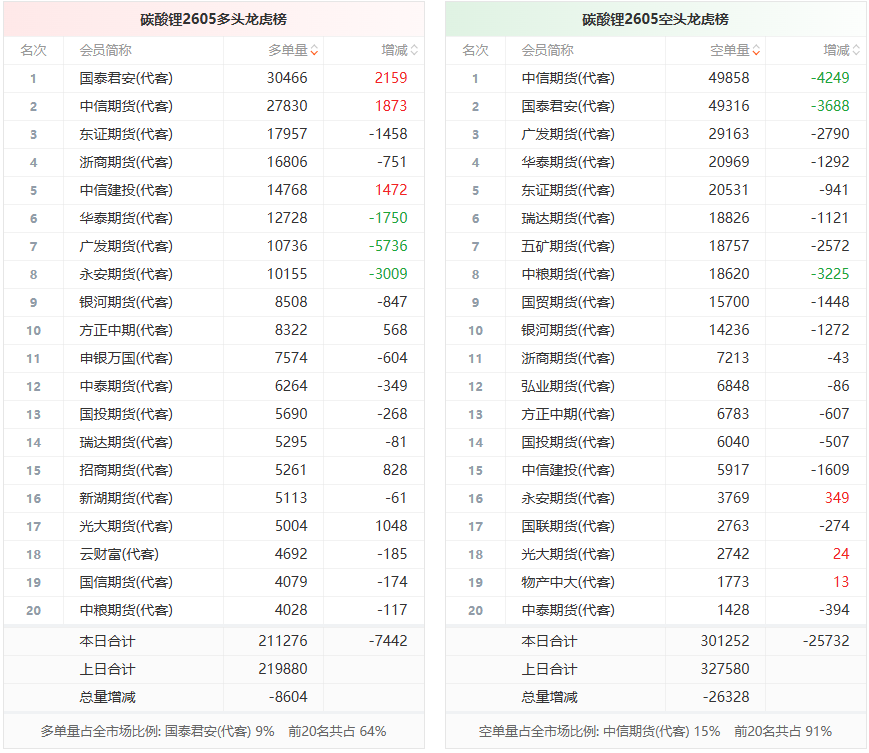Viewport: 869px width, 753px height.
Task: Click long position value 30466
Action: click(x=287, y=78)
